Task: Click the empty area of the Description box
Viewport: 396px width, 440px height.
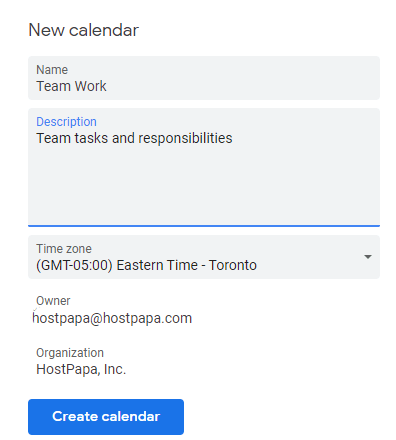Action: click(204, 187)
